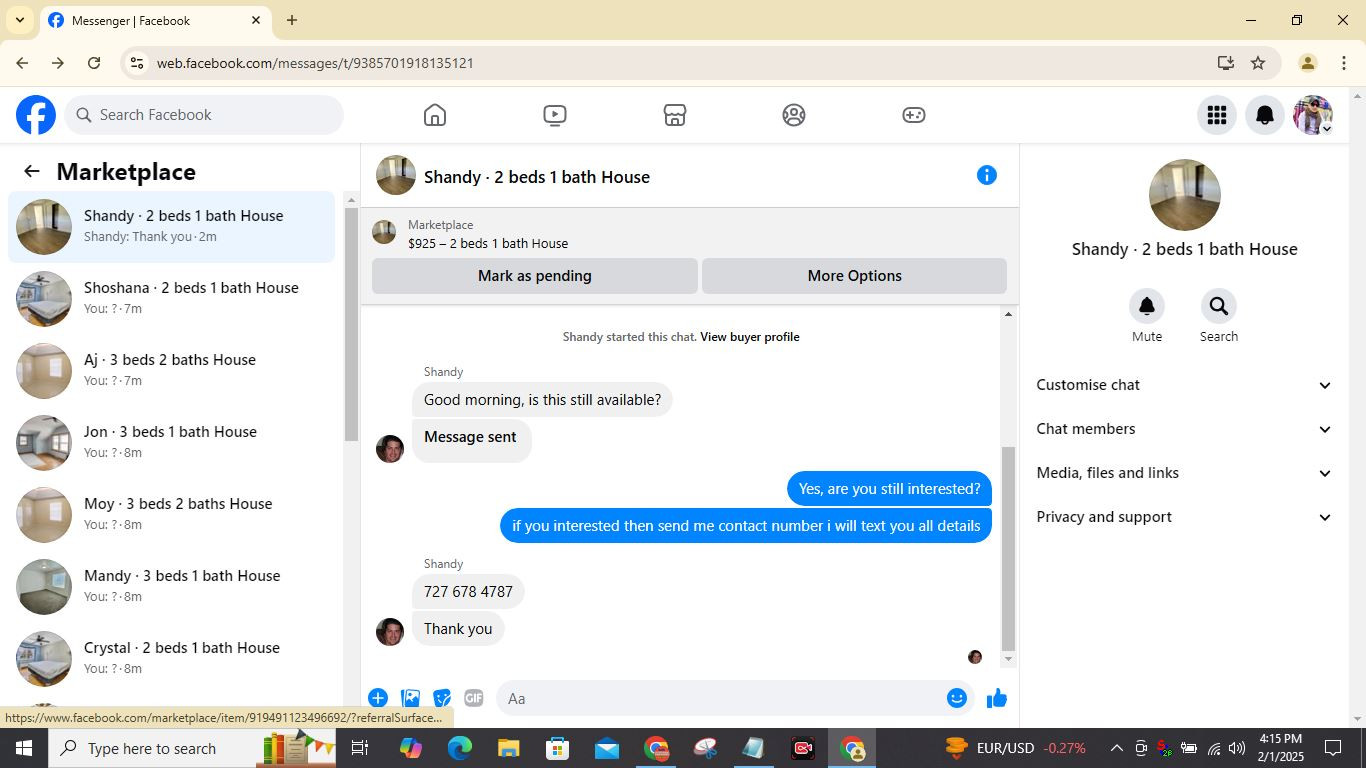Bookmark this page with star icon
The height and width of the screenshot is (768, 1366).
click(1258, 63)
